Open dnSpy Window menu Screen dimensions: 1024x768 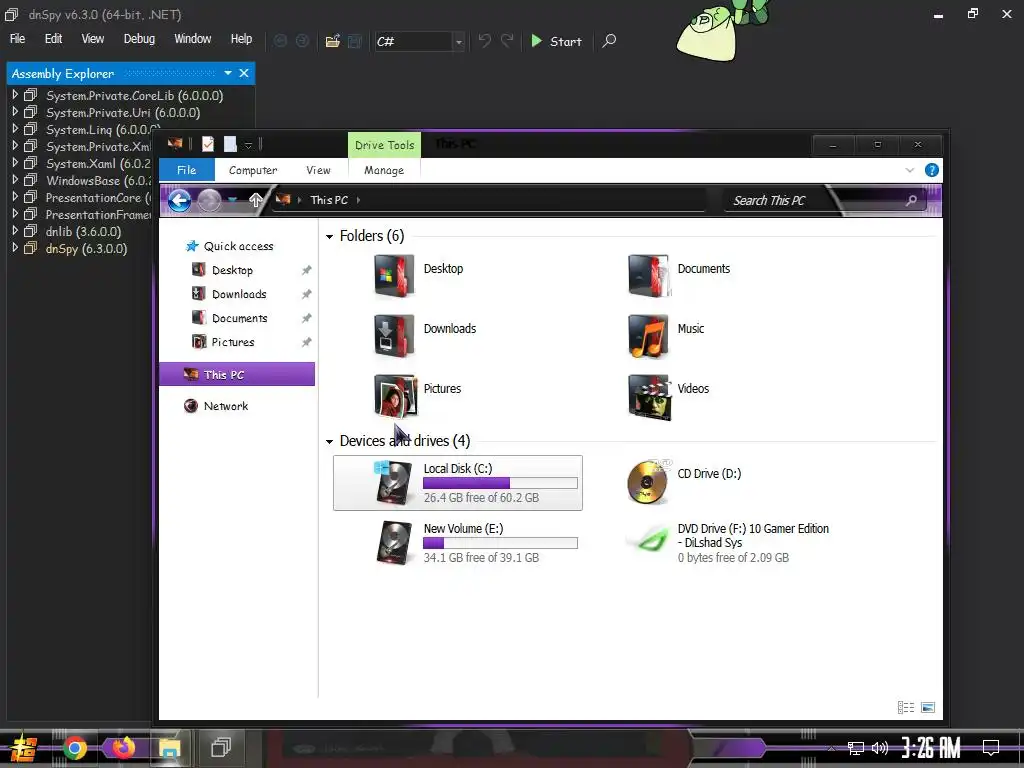tap(193, 39)
